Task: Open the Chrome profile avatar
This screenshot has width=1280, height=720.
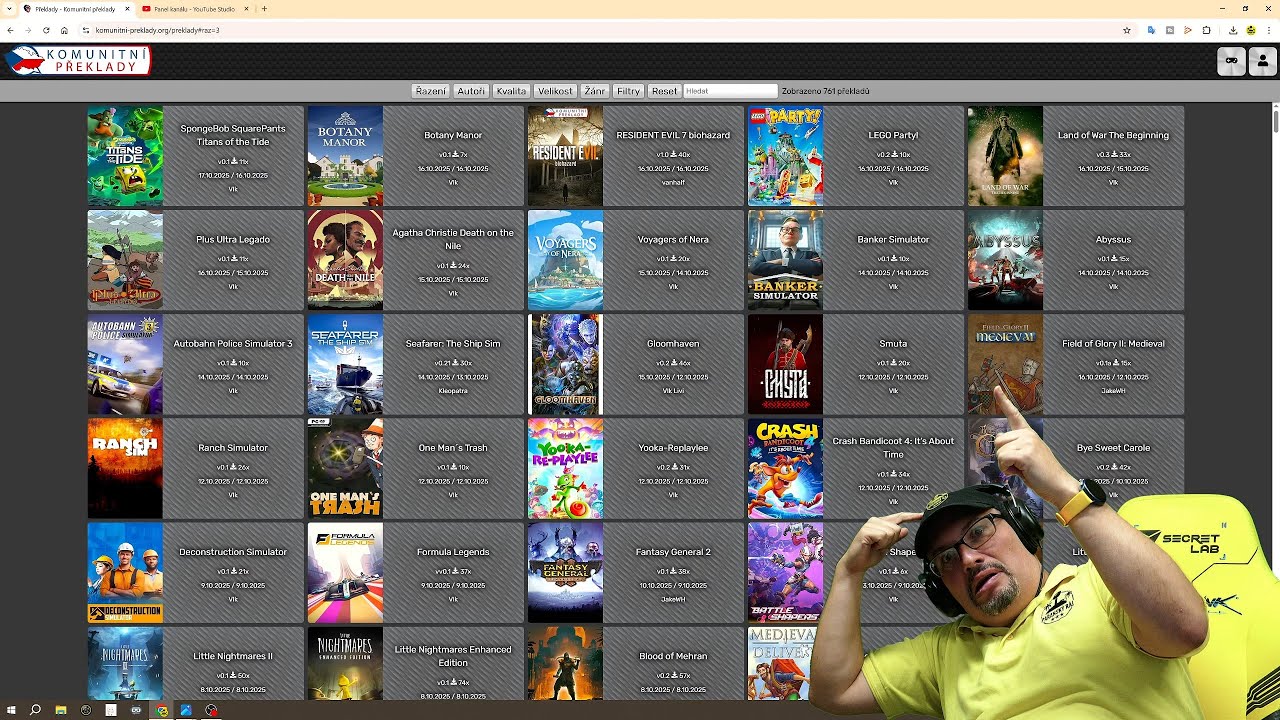Action: pyautogui.click(x=1250, y=30)
